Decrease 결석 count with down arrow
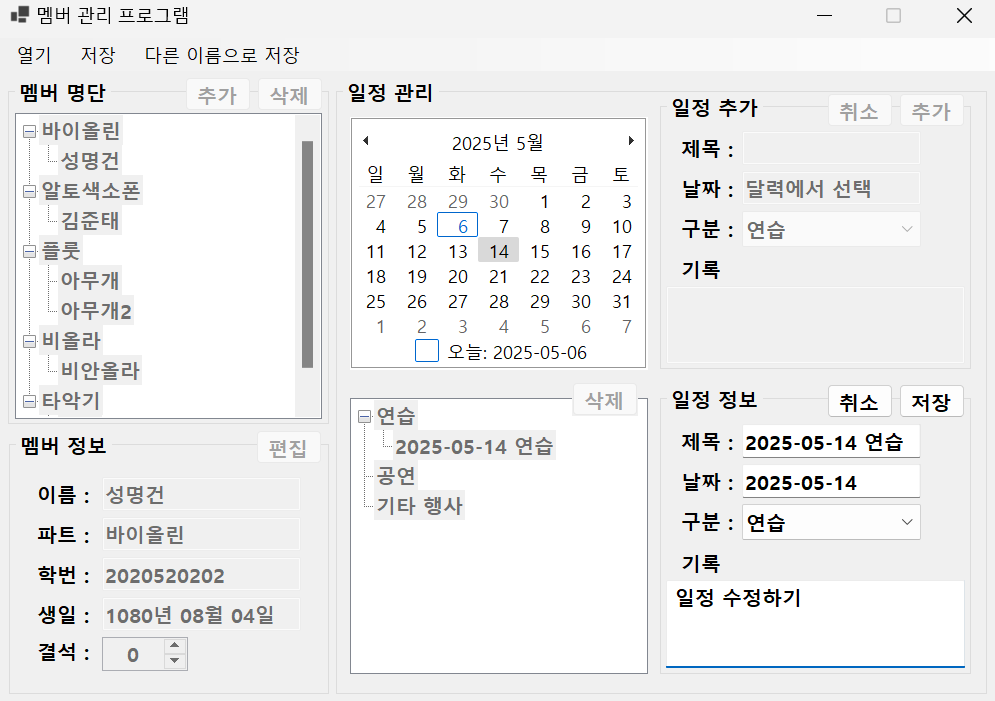Screen dimensions: 995x701 click(x=175, y=662)
